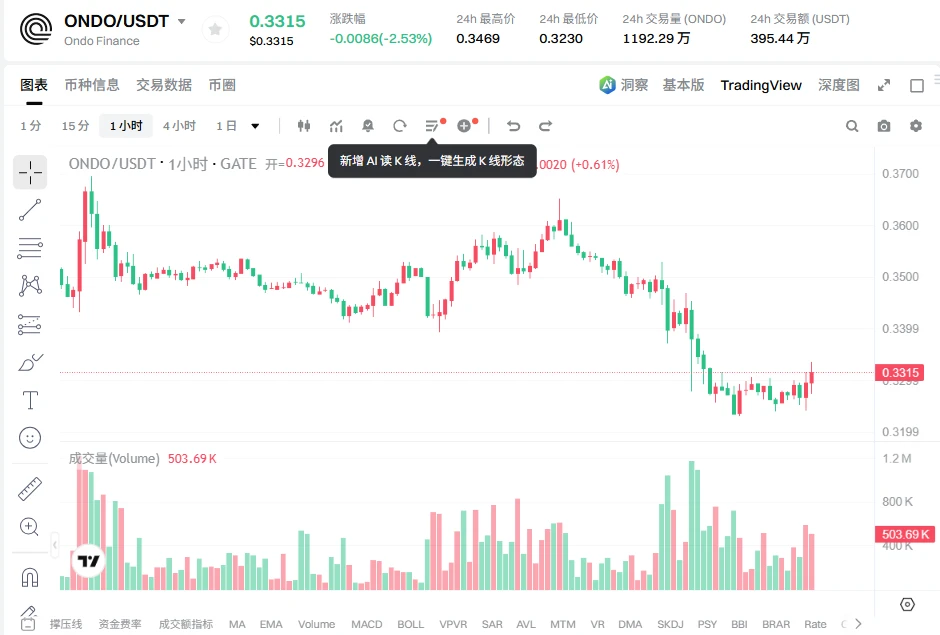Open the 币种信息 tab

[x=92, y=85]
